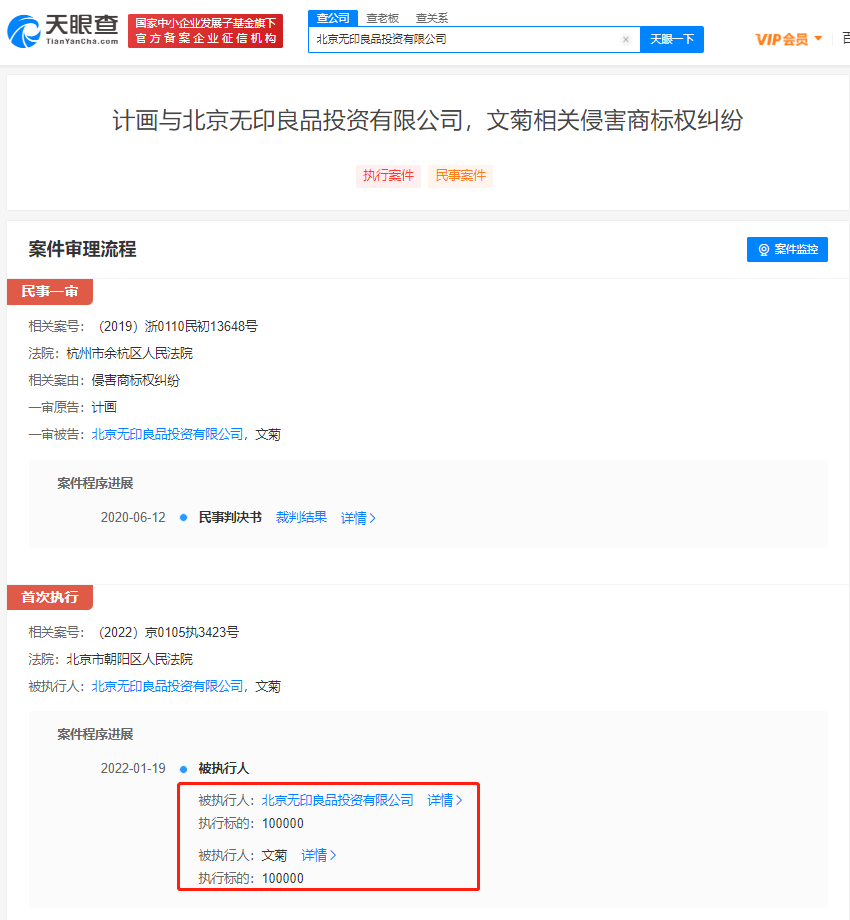
Task: Click inside the company search field
Action: point(460,40)
